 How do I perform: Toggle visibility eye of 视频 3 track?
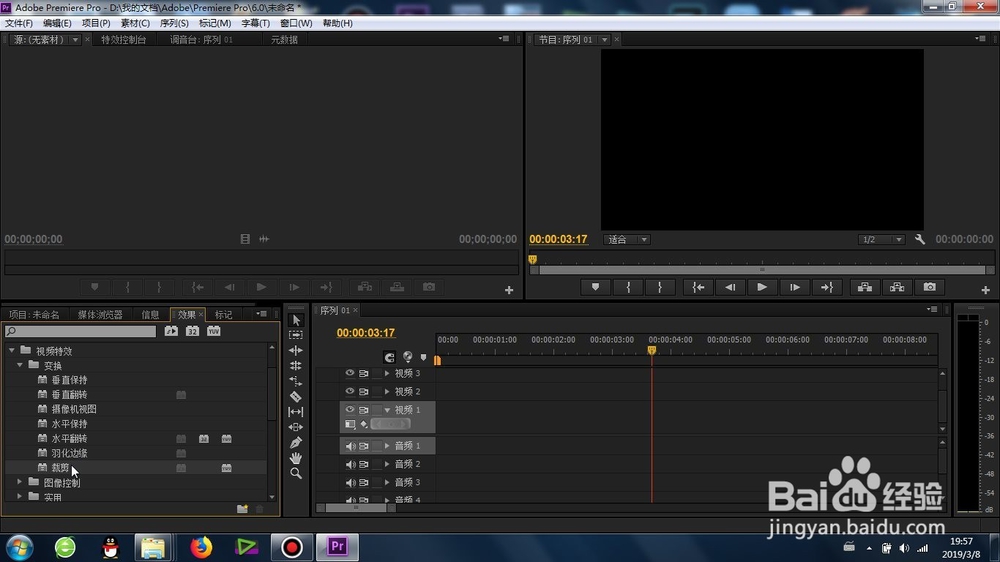point(349,373)
